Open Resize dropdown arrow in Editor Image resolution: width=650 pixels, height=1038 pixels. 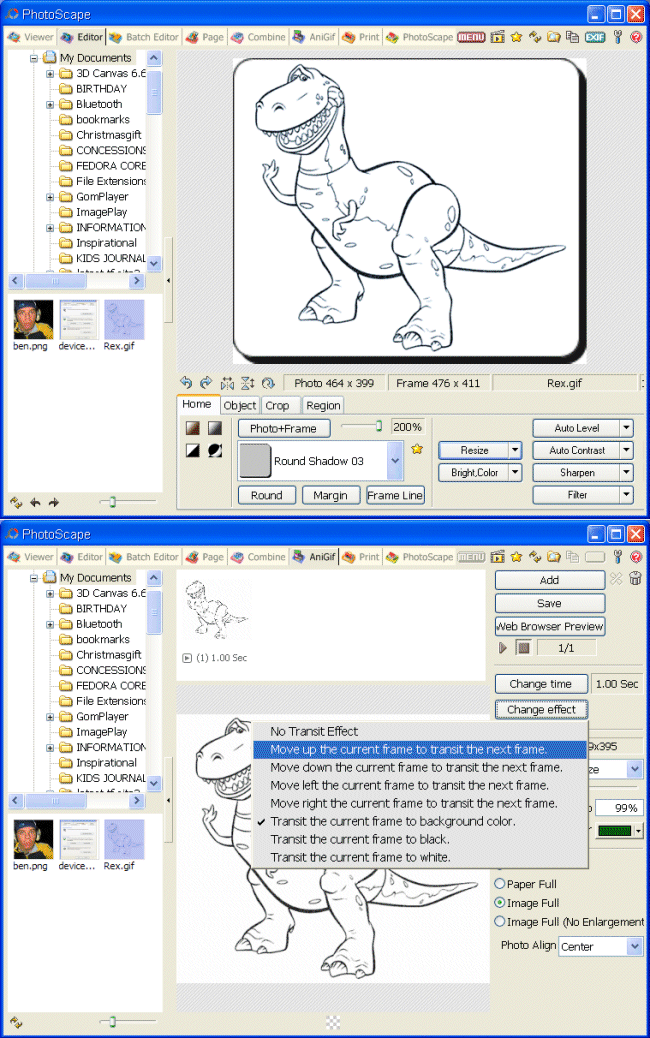515,450
